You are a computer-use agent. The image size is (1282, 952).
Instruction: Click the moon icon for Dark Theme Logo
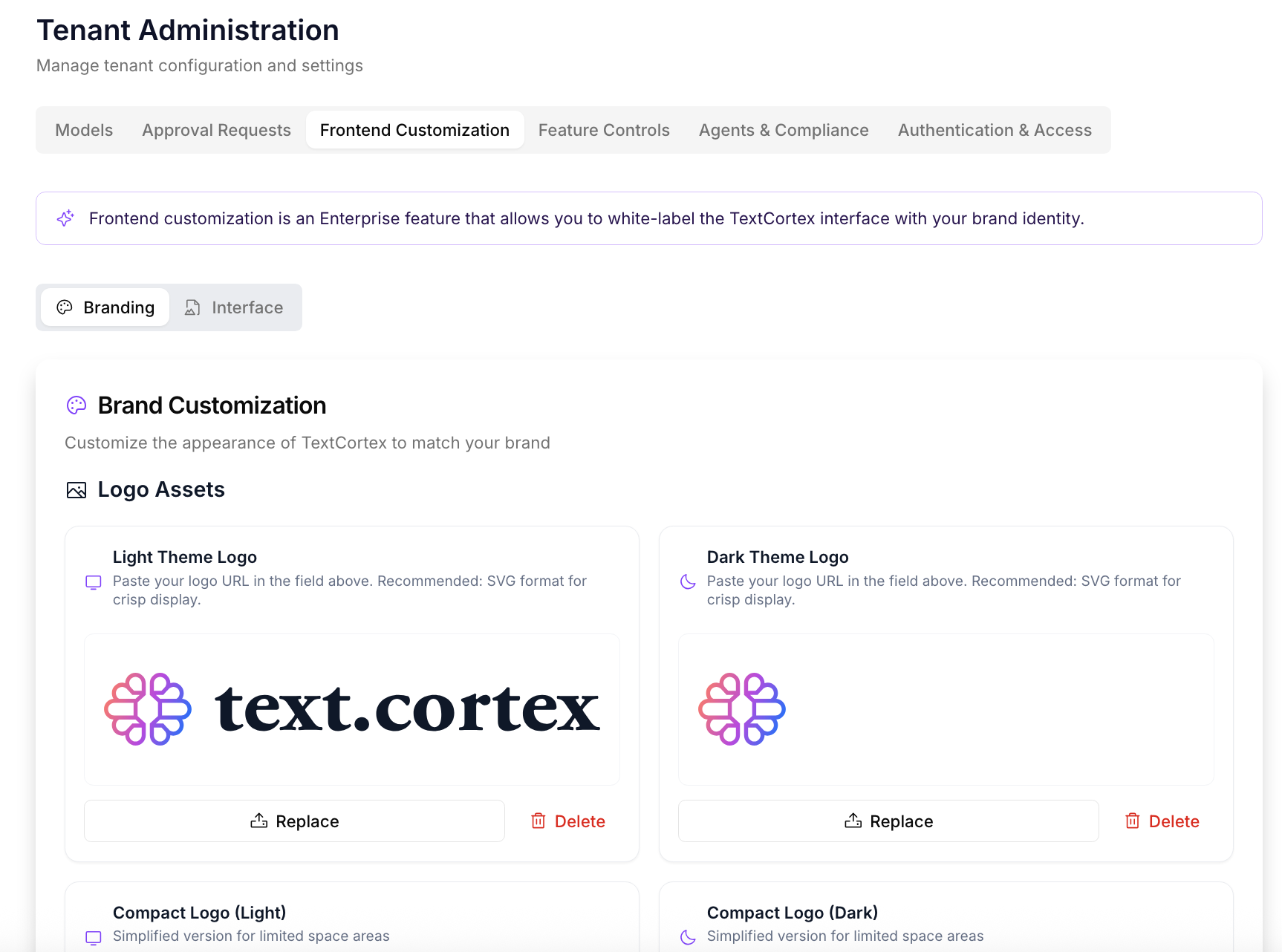click(x=688, y=581)
